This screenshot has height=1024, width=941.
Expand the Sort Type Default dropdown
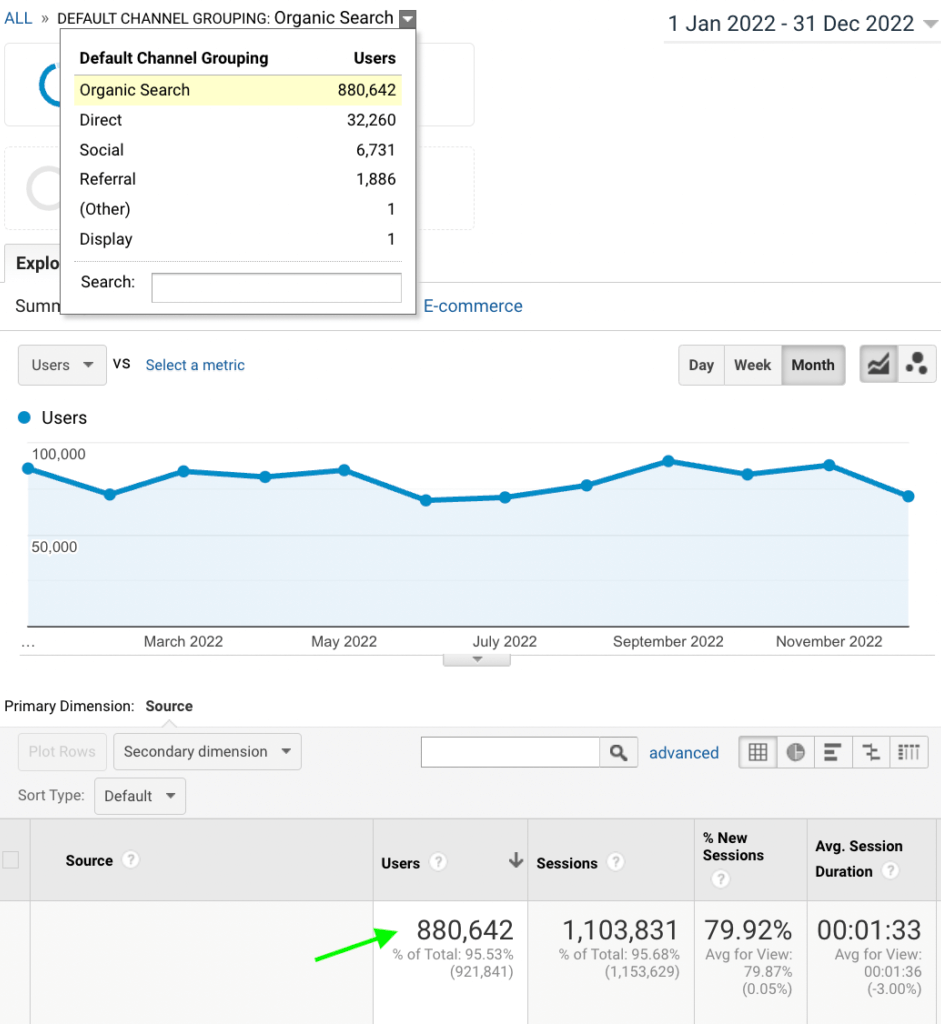(x=140, y=796)
